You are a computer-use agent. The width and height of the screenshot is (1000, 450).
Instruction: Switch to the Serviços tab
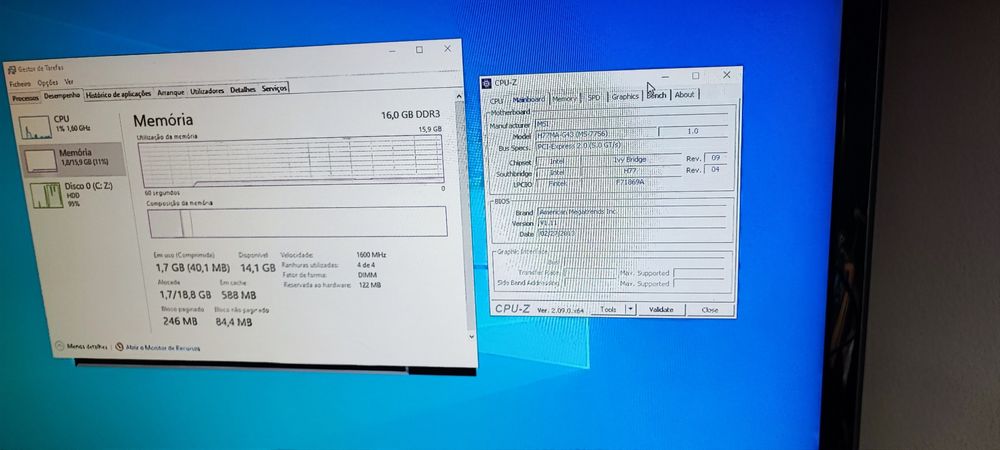click(274, 88)
